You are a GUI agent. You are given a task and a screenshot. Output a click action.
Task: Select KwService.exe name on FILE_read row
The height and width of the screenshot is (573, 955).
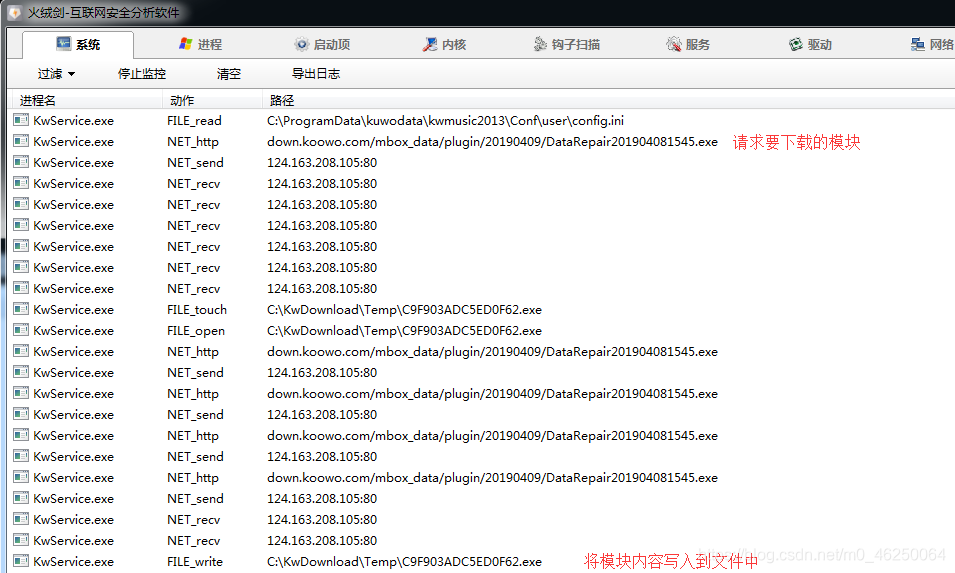pyautogui.click(x=74, y=121)
